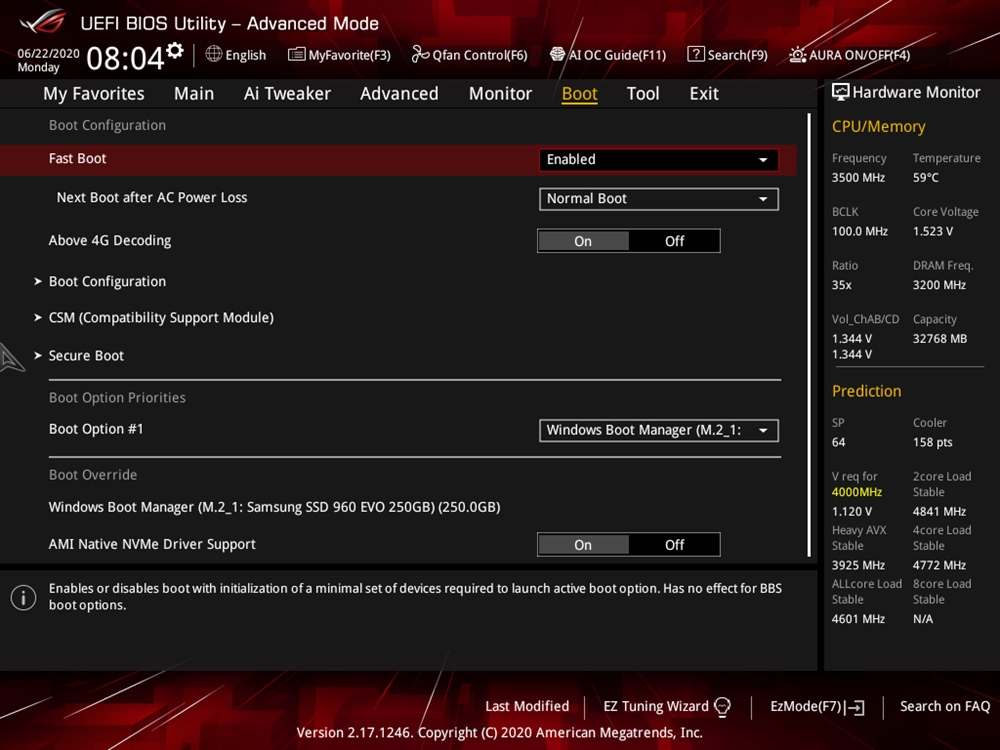Click the EzMode exit arrow icon
Viewport: 1000px width, 750px height.
coord(855,707)
